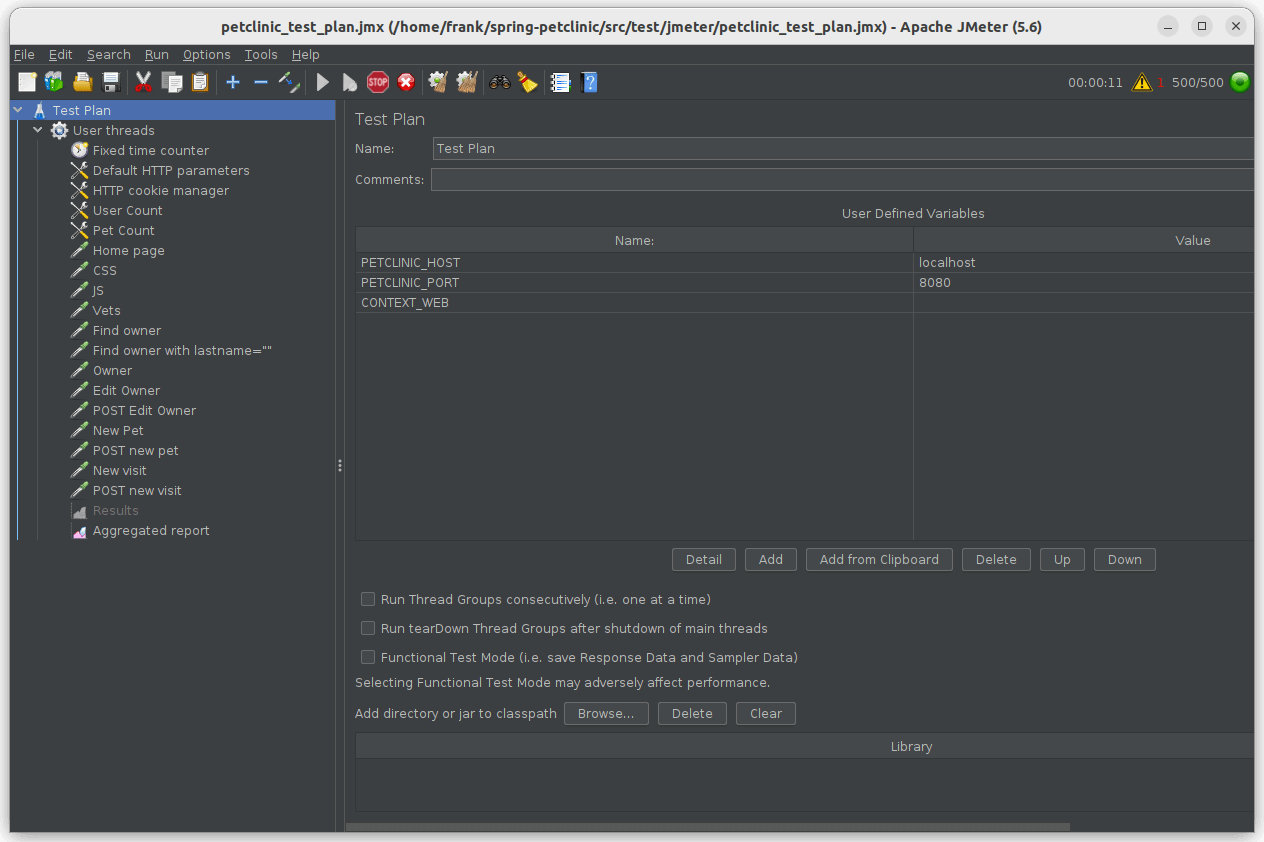The height and width of the screenshot is (842, 1264).
Task: Cut the selection with the scissors icon
Action: [x=143, y=82]
